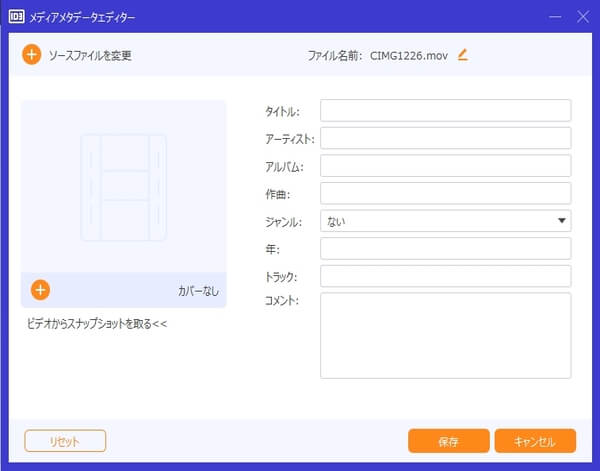Click the orange plus icon for source file change

[31, 55]
